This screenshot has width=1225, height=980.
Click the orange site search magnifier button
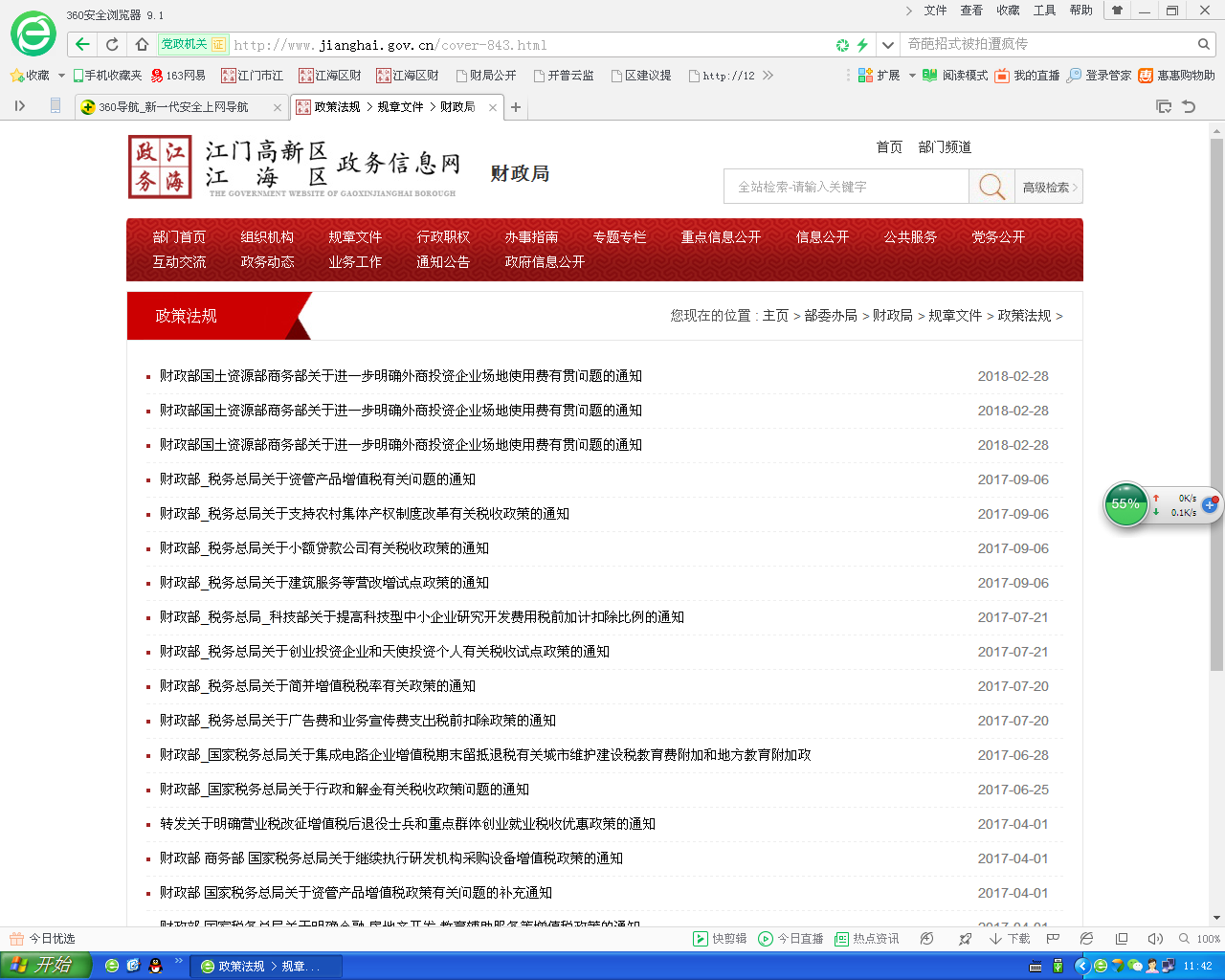(991, 187)
